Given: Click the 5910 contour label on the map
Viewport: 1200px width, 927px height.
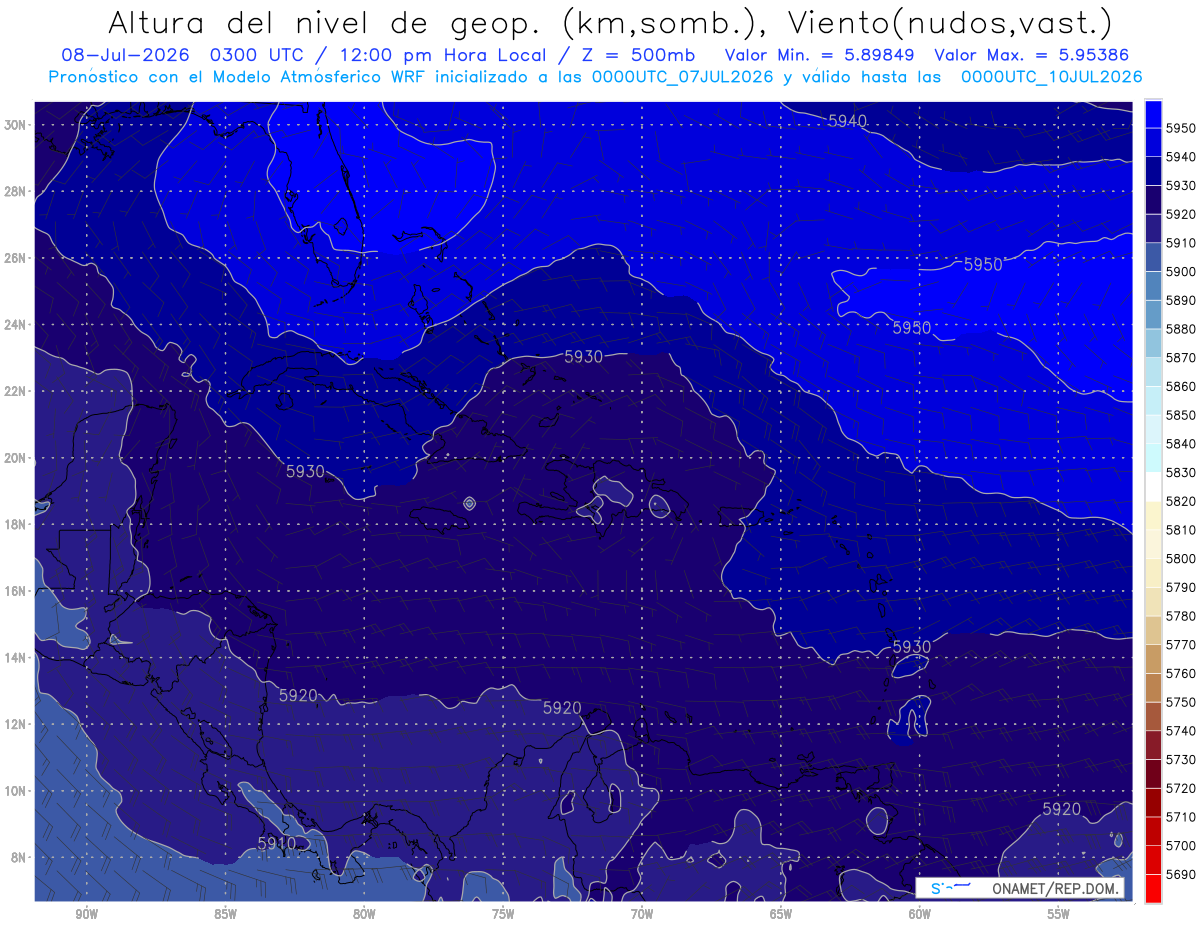Looking at the screenshot, I should pos(277,843).
